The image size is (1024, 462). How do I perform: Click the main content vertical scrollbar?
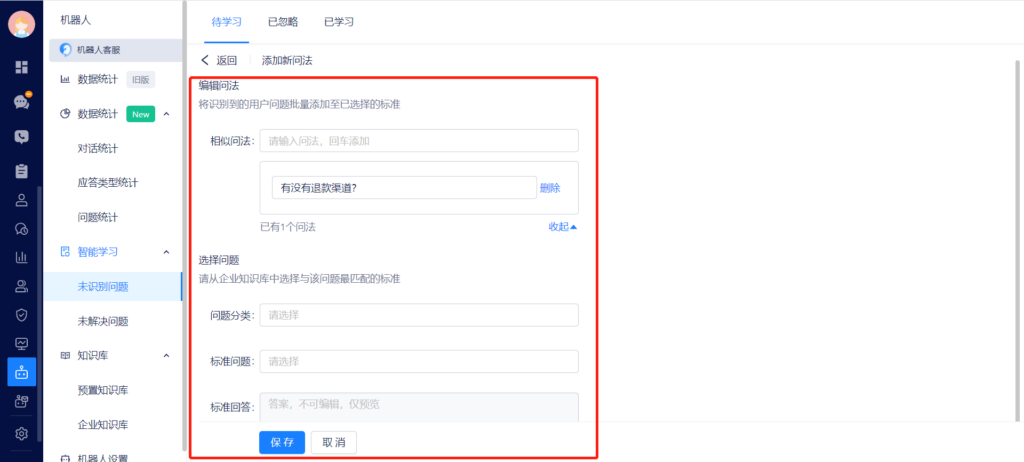pyautogui.click(x=1017, y=242)
